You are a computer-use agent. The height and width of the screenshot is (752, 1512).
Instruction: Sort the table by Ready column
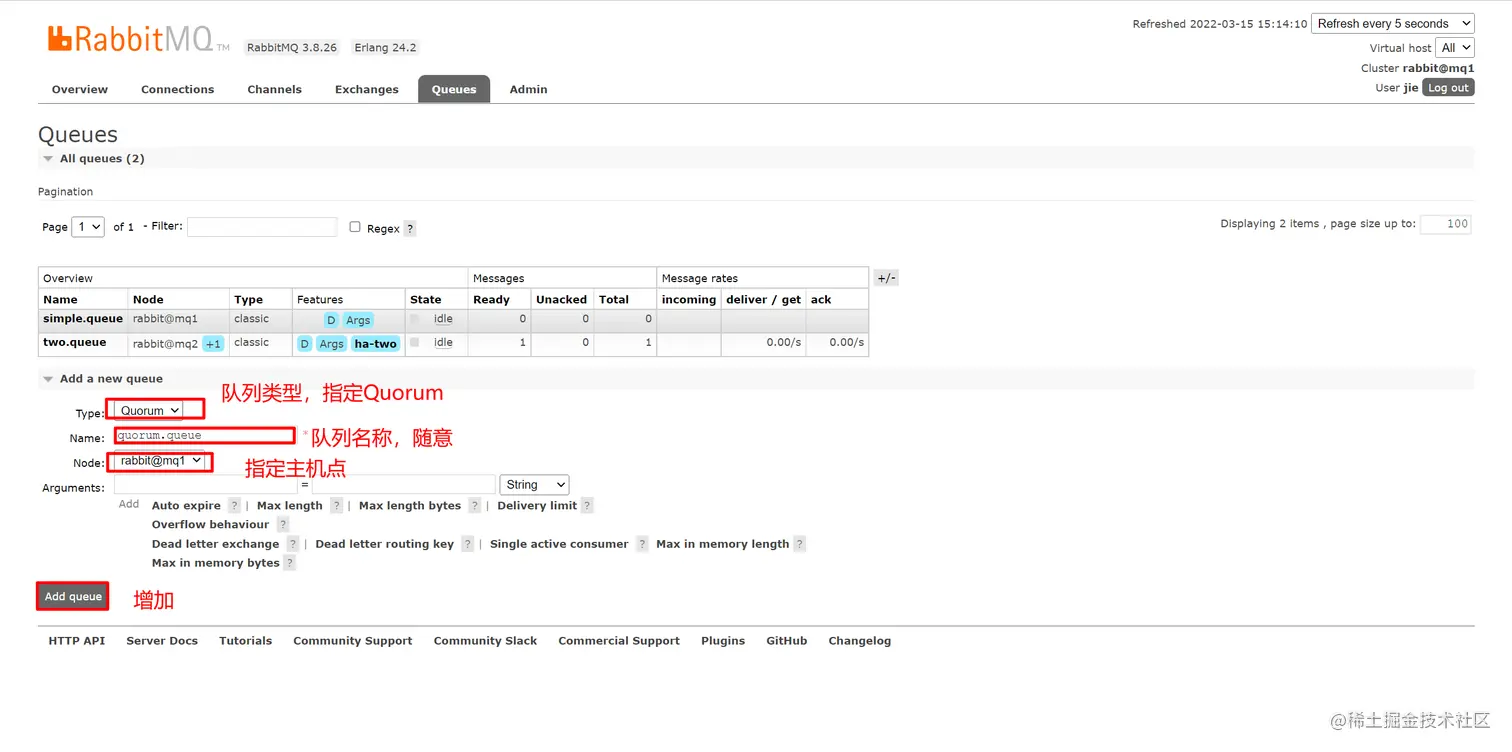click(x=491, y=299)
